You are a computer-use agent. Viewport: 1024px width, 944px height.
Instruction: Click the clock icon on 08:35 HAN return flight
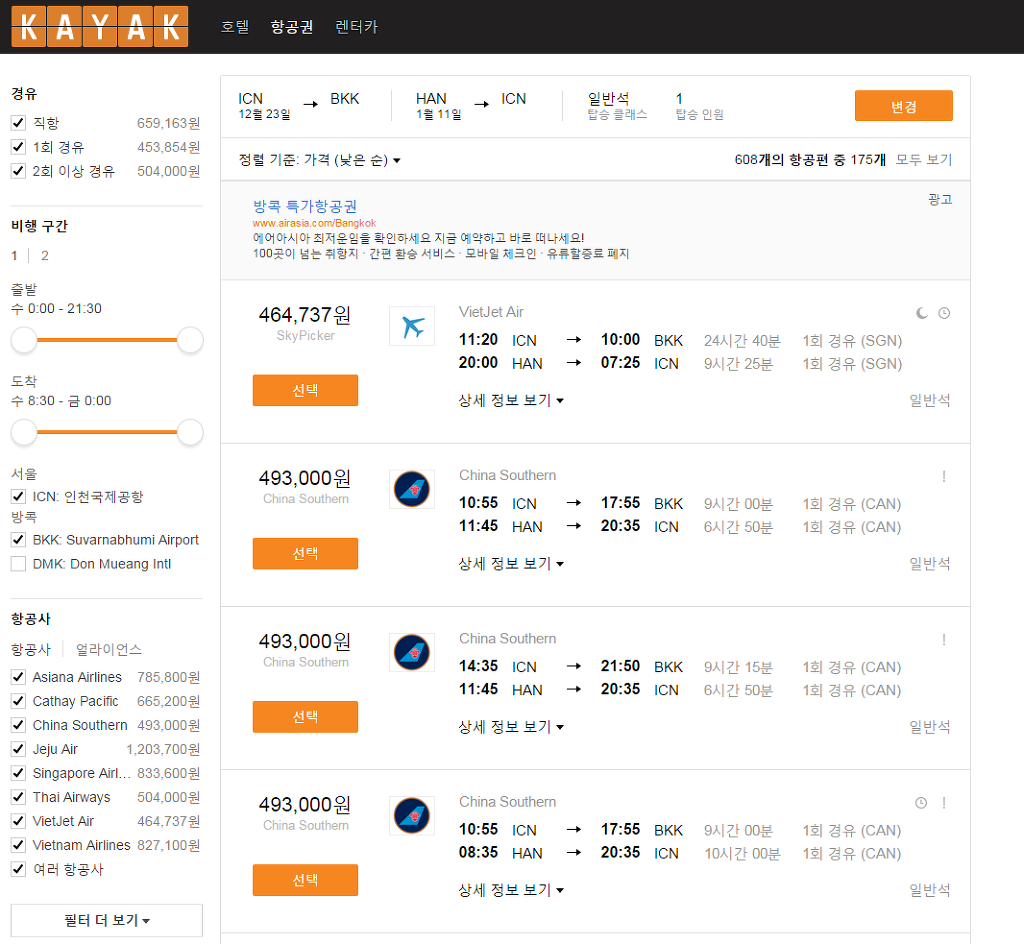pyautogui.click(x=921, y=803)
